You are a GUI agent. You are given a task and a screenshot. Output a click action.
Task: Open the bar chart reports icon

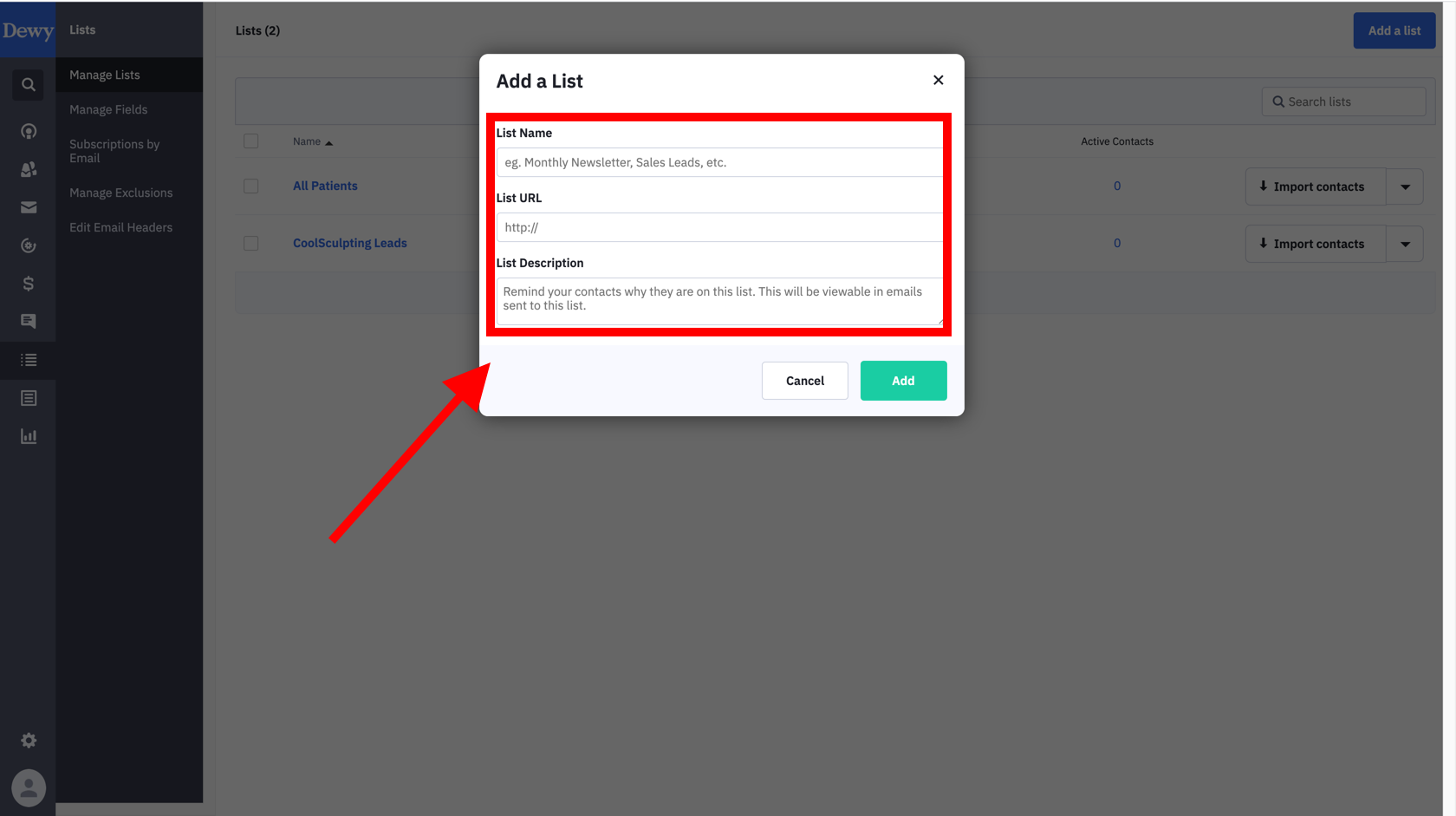[x=28, y=436]
